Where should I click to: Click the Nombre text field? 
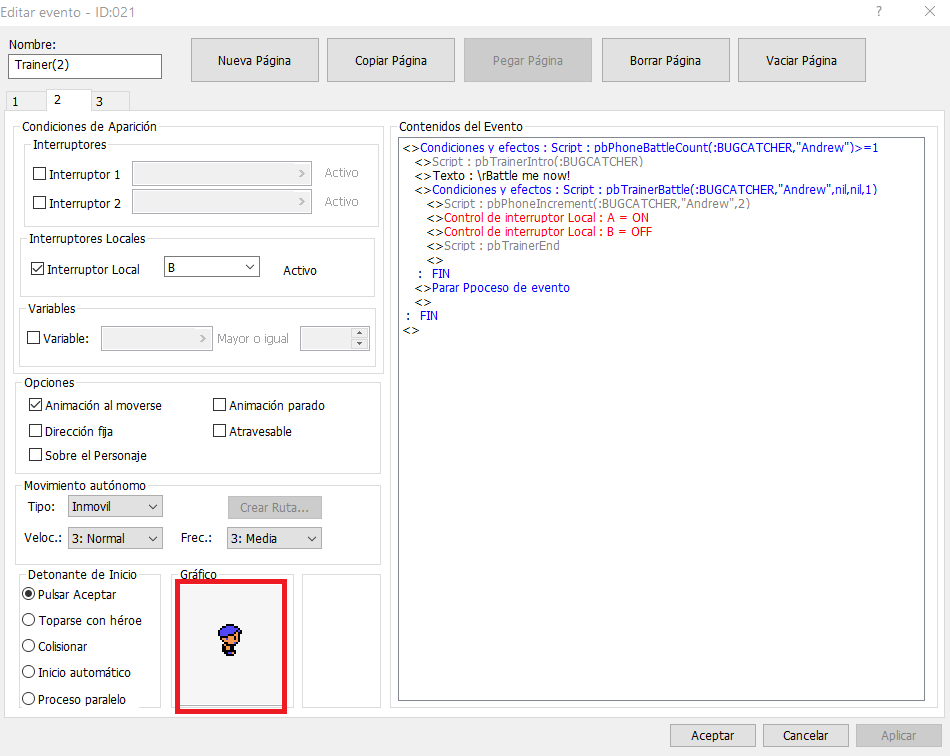coord(84,66)
